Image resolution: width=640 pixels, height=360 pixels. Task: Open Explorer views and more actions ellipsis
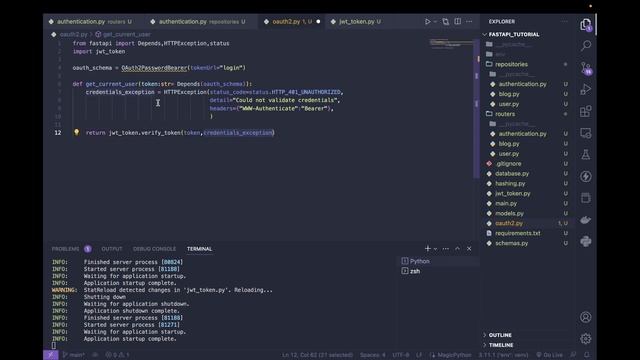[564, 22]
